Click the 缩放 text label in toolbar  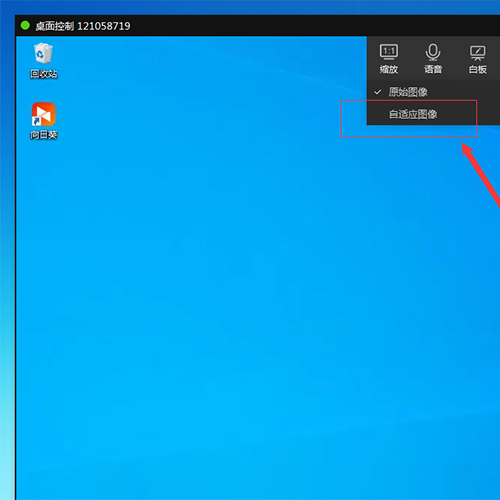point(389,69)
